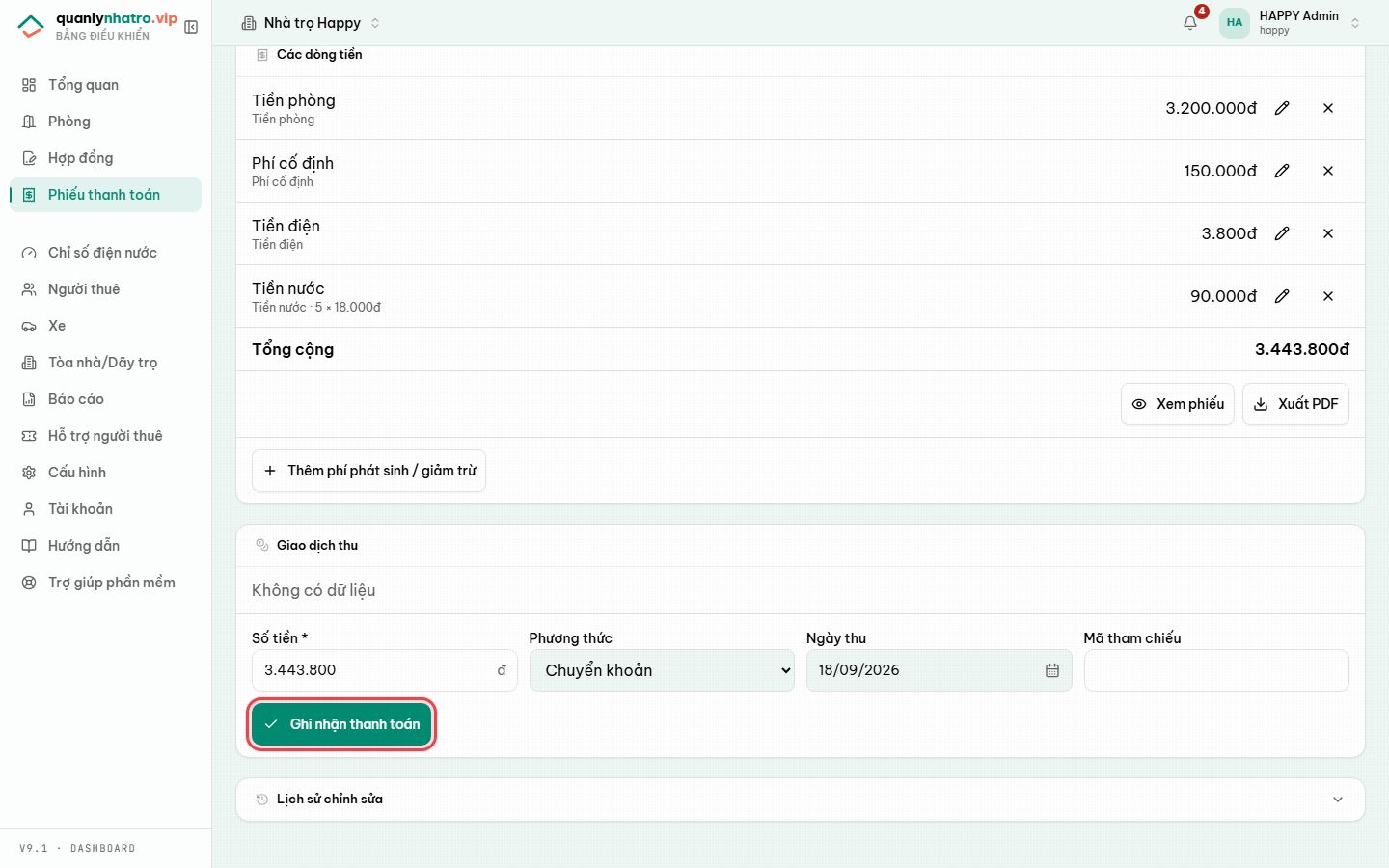The height and width of the screenshot is (868, 1389).
Task: Open Báo cáo reports
Action: [x=106, y=399]
